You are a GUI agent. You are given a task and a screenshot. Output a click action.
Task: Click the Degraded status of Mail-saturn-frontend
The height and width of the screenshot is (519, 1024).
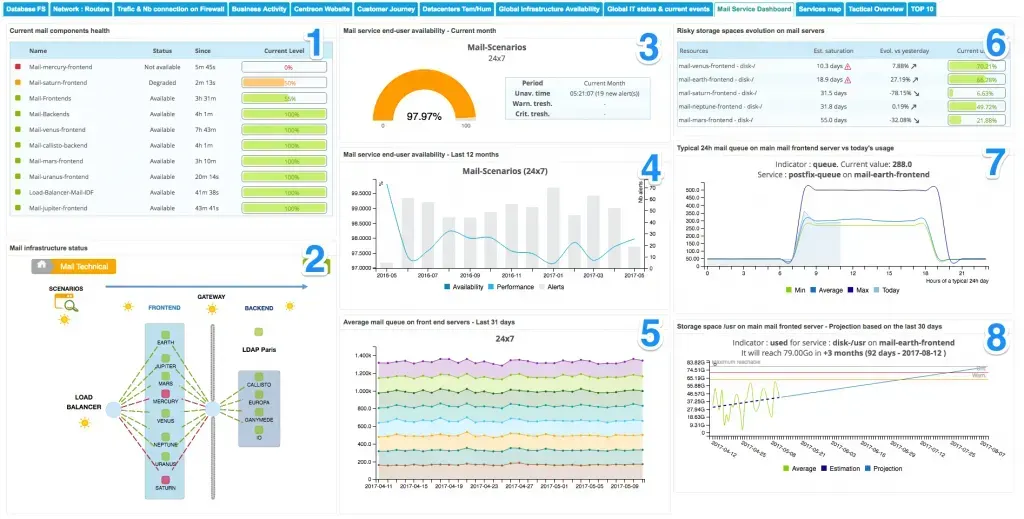click(x=162, y=83)
